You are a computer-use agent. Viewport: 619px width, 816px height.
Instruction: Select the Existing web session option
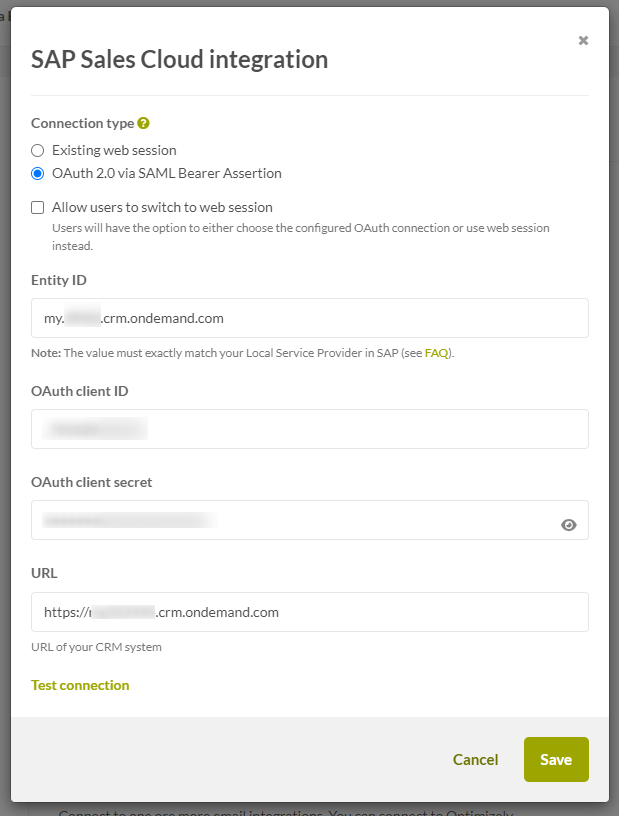pyautogui.click(x=37, y=150)
